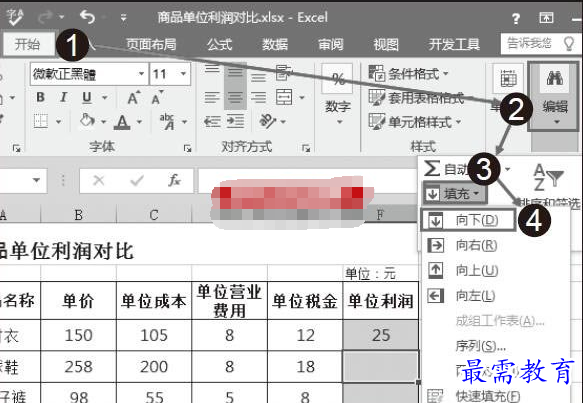Click Decrease Font Size icon
Screen dimensions: 583x403
(x=157, y=97)
